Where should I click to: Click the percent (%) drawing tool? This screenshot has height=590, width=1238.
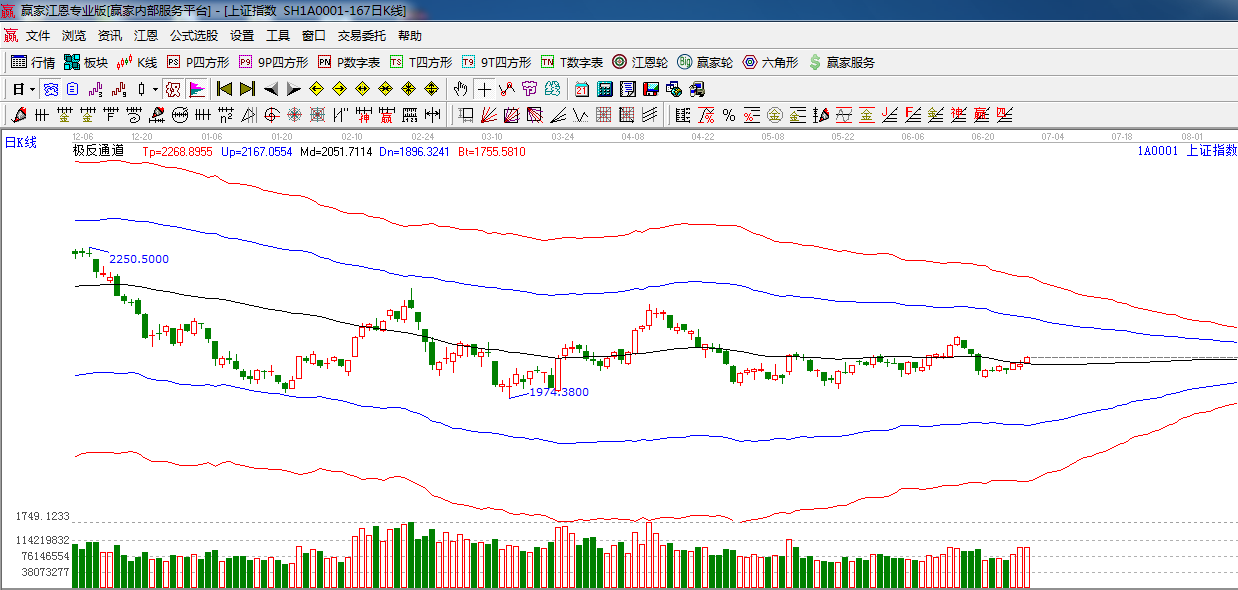click(x=729, y=115)
